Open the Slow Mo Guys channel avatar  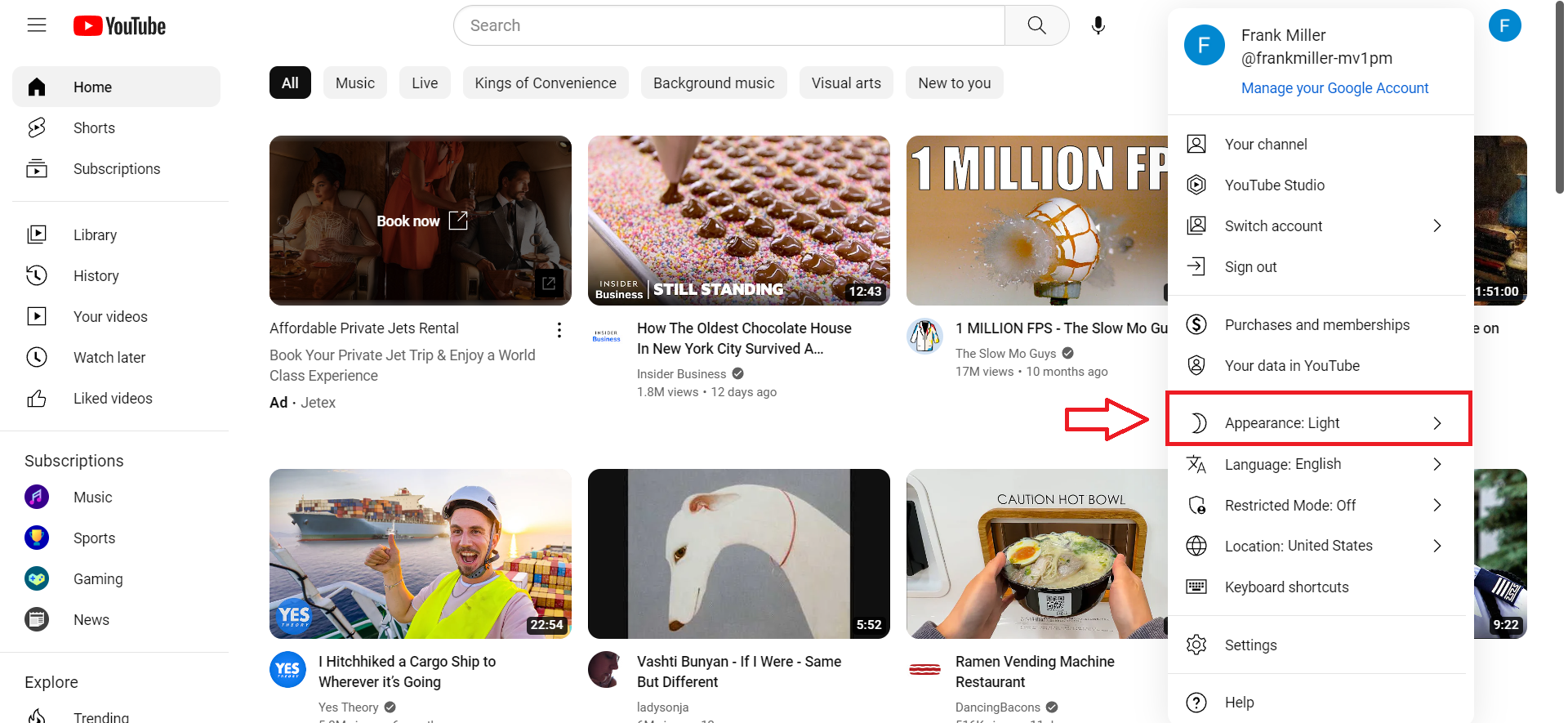(924, 336)
